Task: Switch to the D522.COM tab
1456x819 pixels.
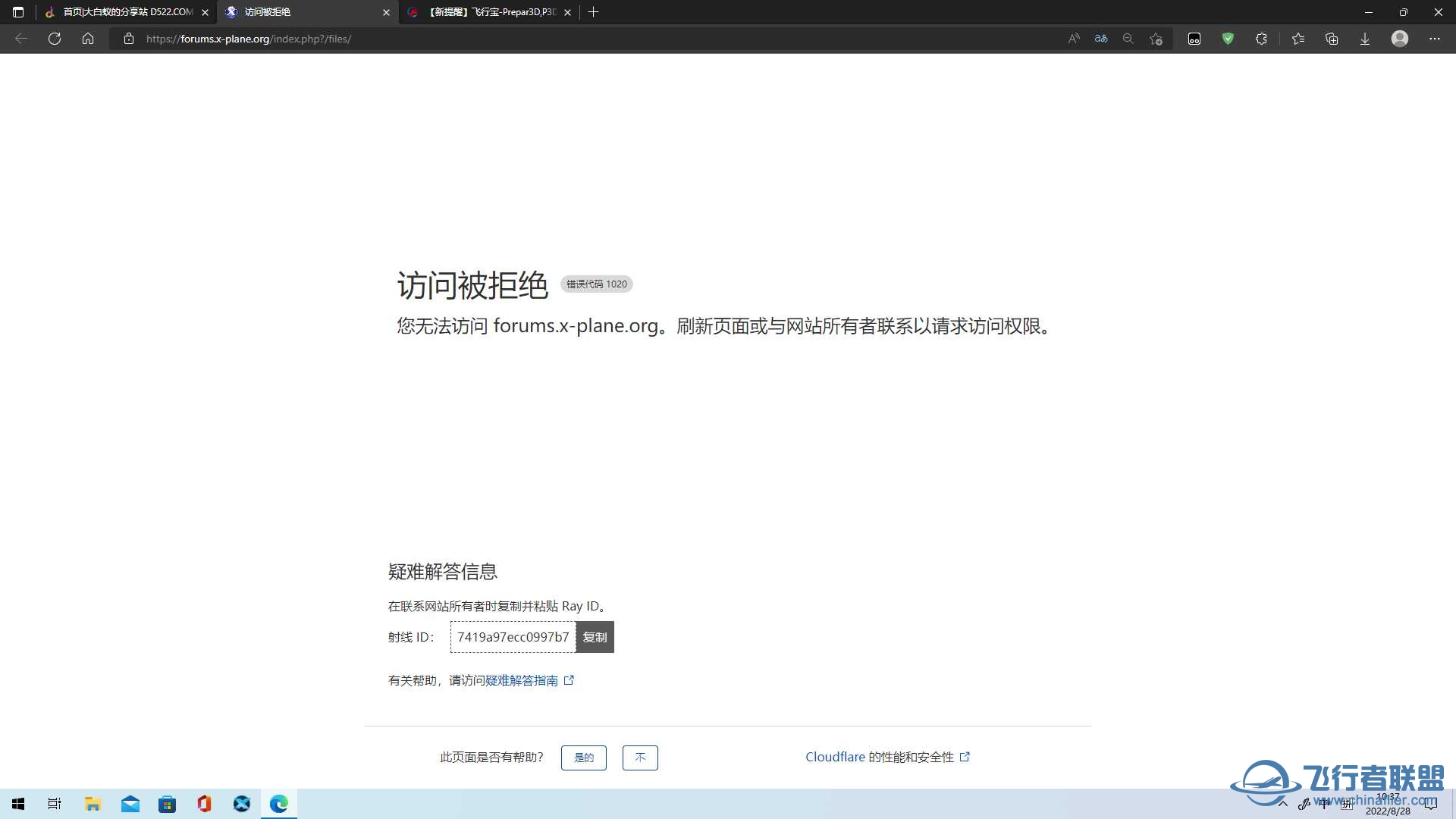Action: (x=126, y=12)
